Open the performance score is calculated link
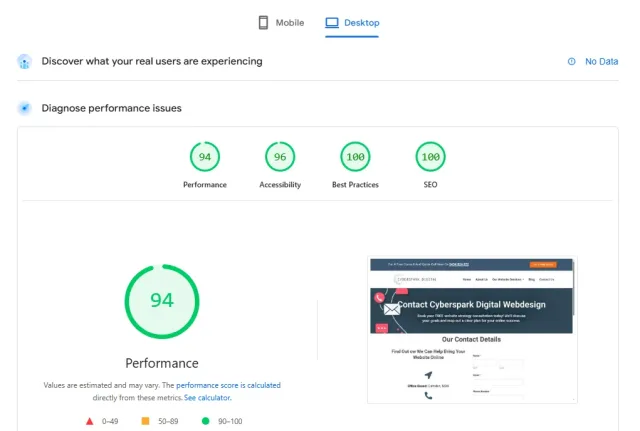Image resolution: width=640 pixels, height=431 pixels. pyautogui.click(x=228, y=385)
